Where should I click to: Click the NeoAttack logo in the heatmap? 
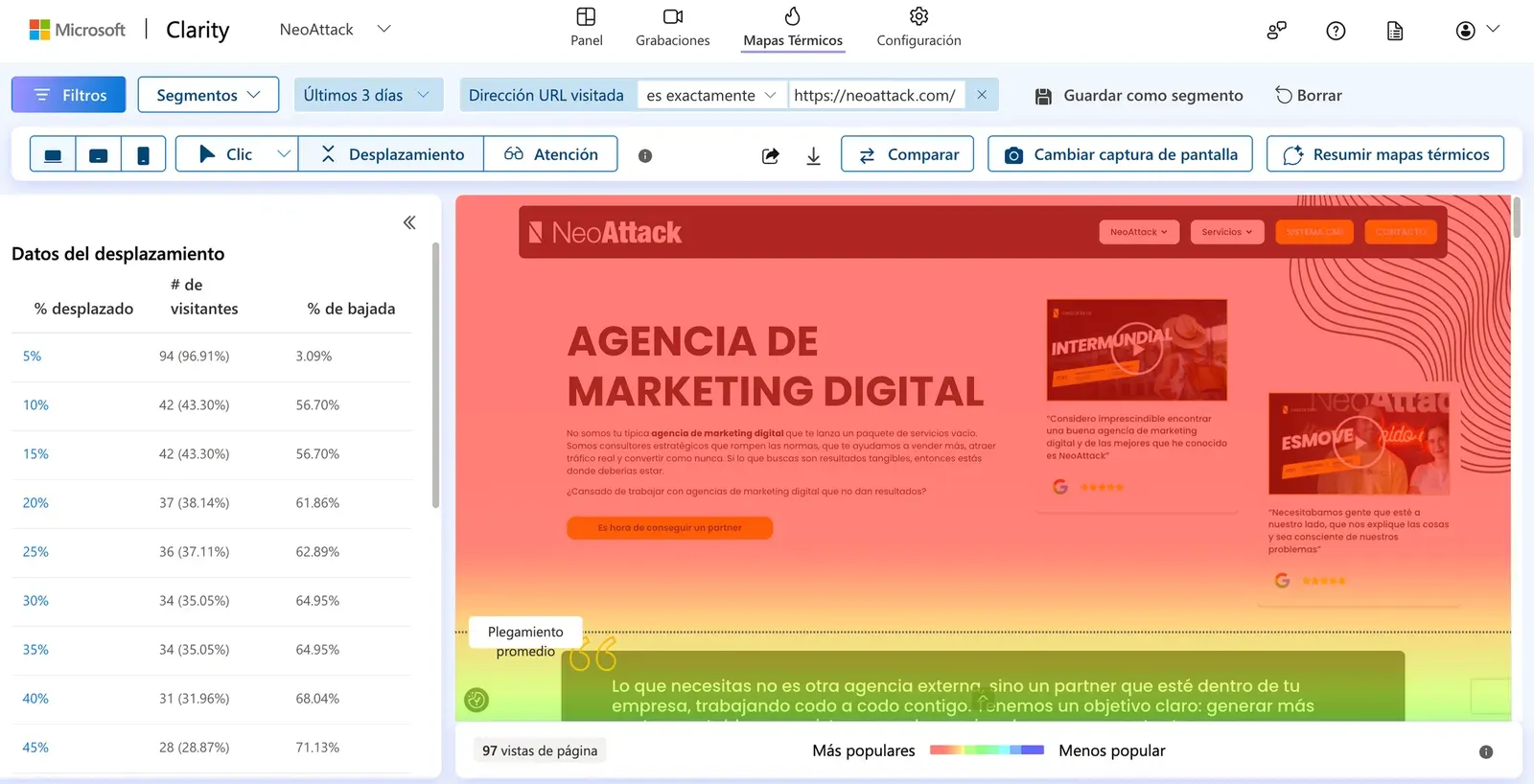[605, 232]
